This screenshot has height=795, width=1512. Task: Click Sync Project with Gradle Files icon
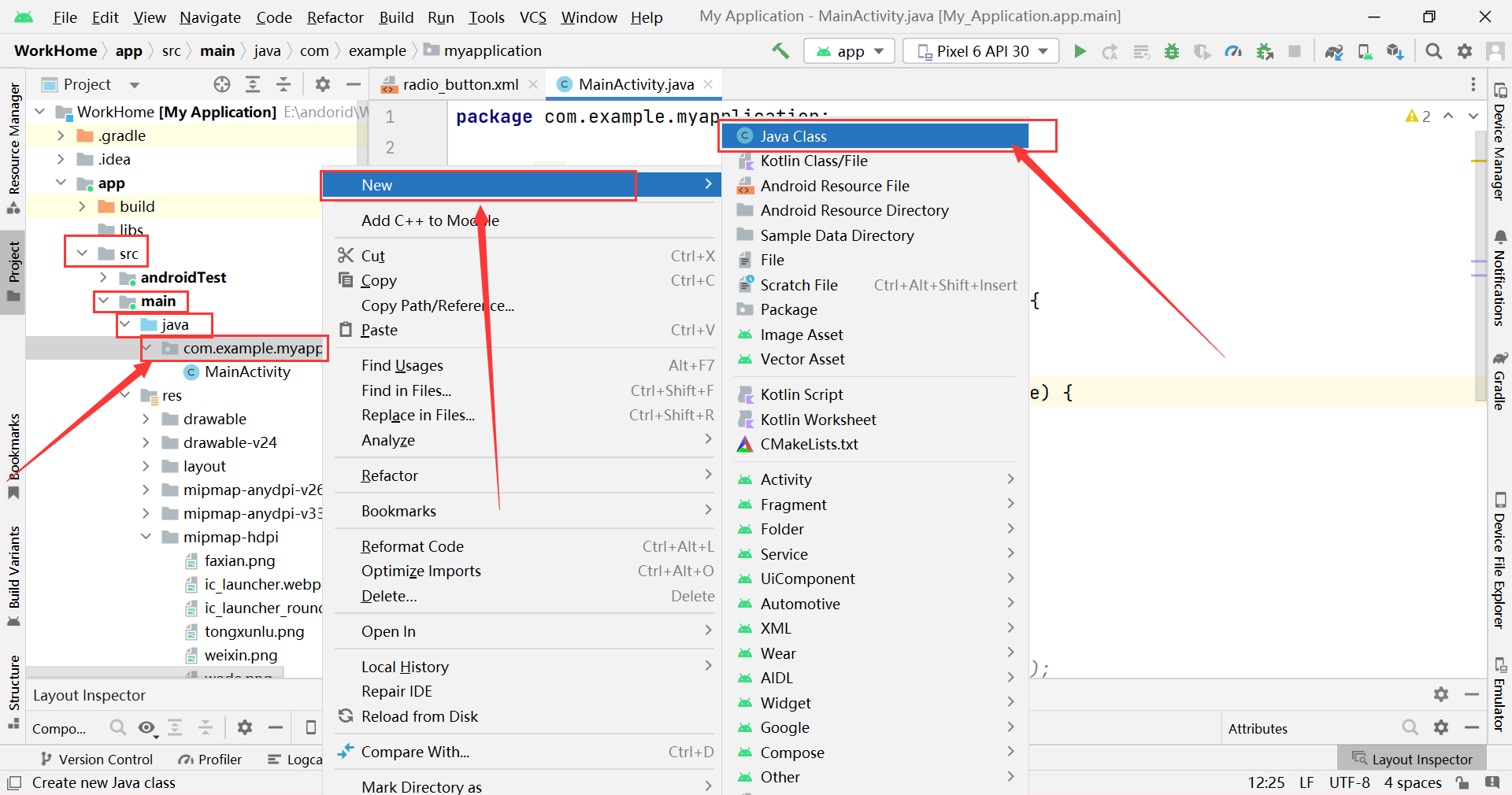1334,51
